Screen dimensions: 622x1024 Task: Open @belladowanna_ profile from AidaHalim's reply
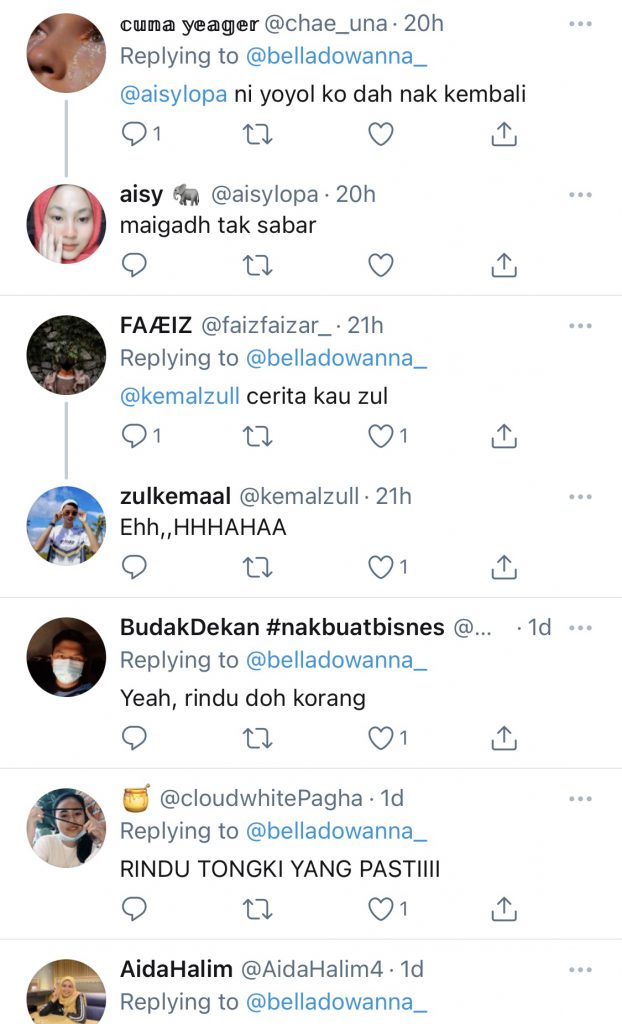click(336, 1002)
